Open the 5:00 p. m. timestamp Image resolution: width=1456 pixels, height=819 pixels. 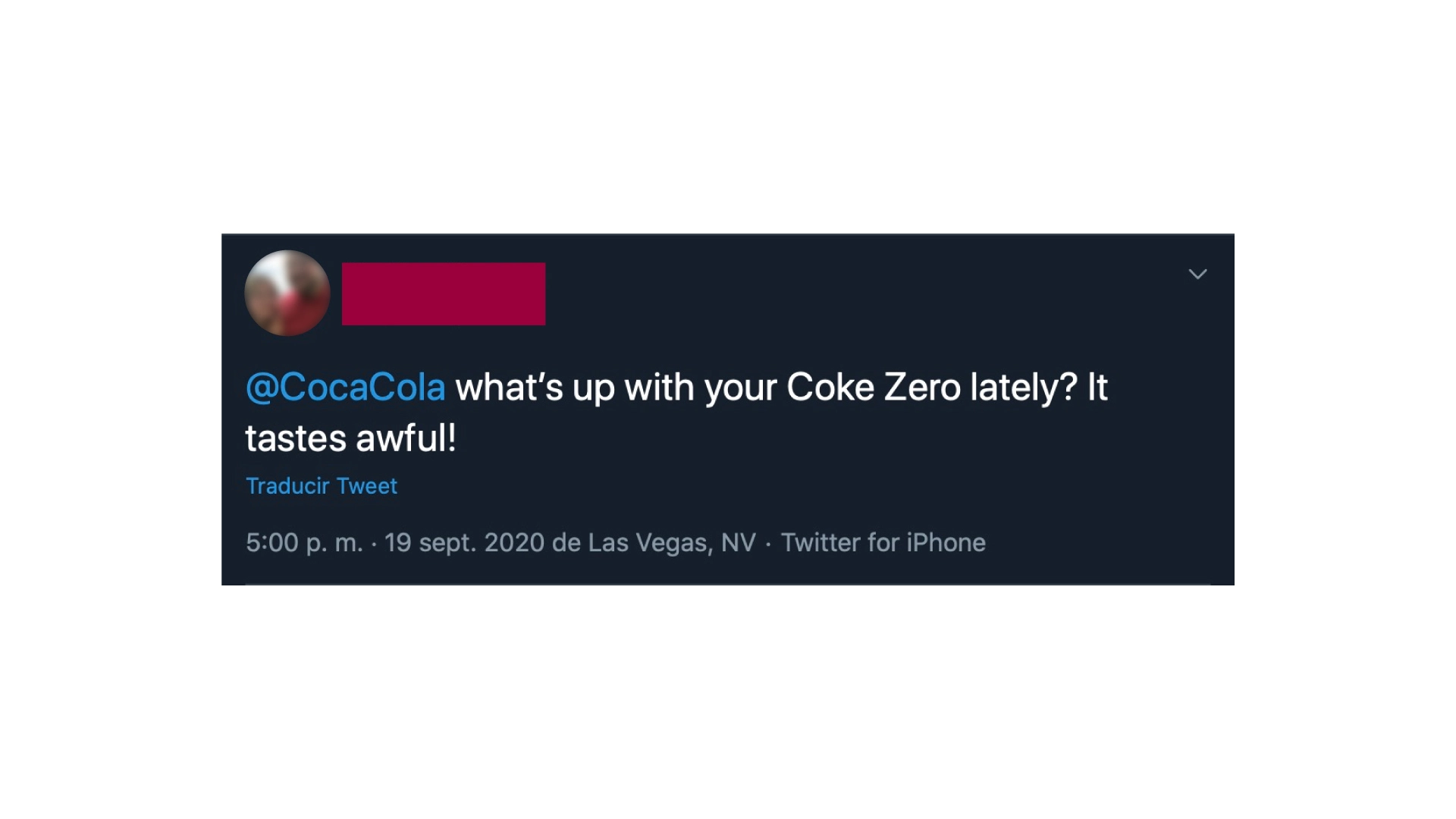(x=304, y=543)
